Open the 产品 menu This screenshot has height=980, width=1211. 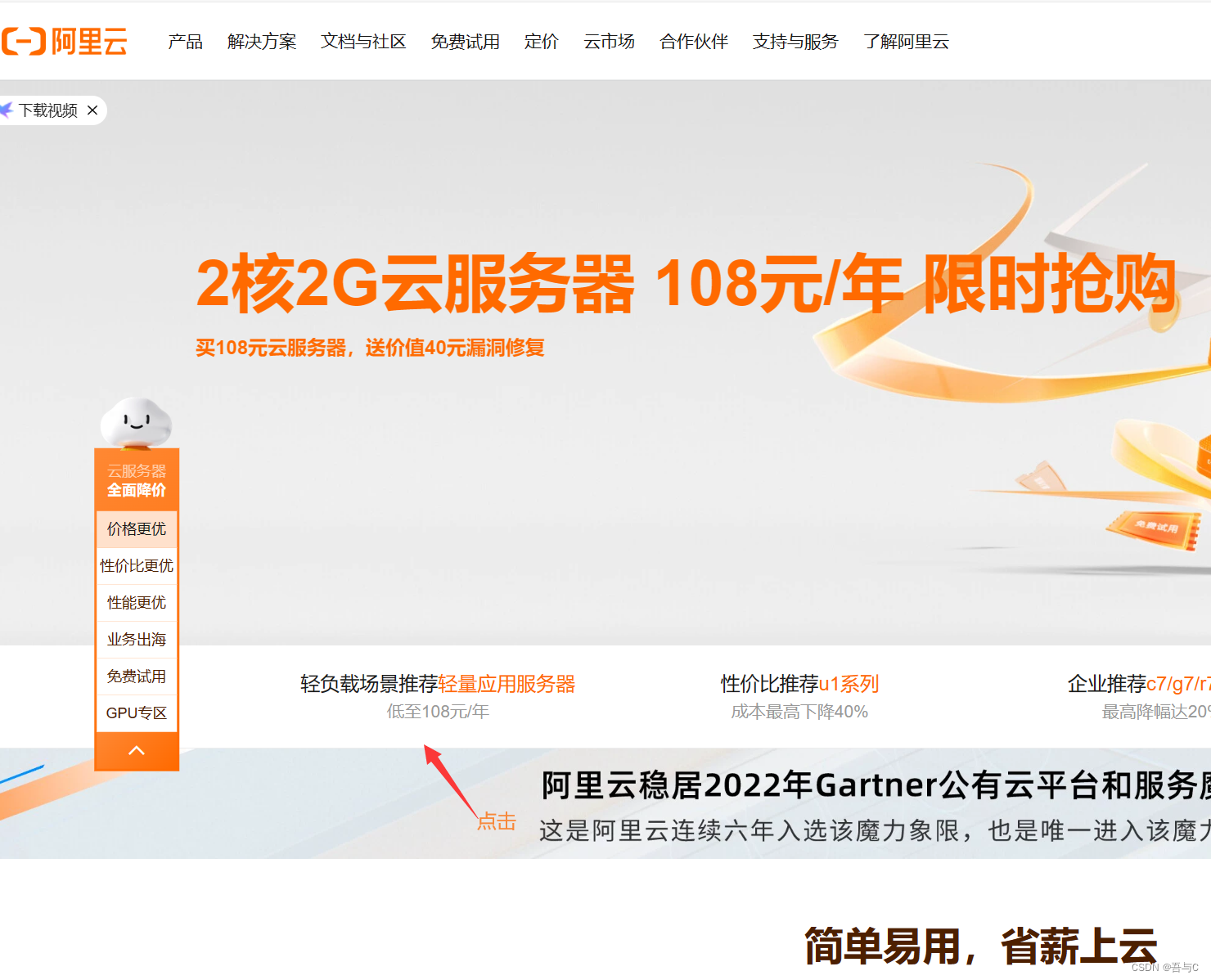click(185, 42)
